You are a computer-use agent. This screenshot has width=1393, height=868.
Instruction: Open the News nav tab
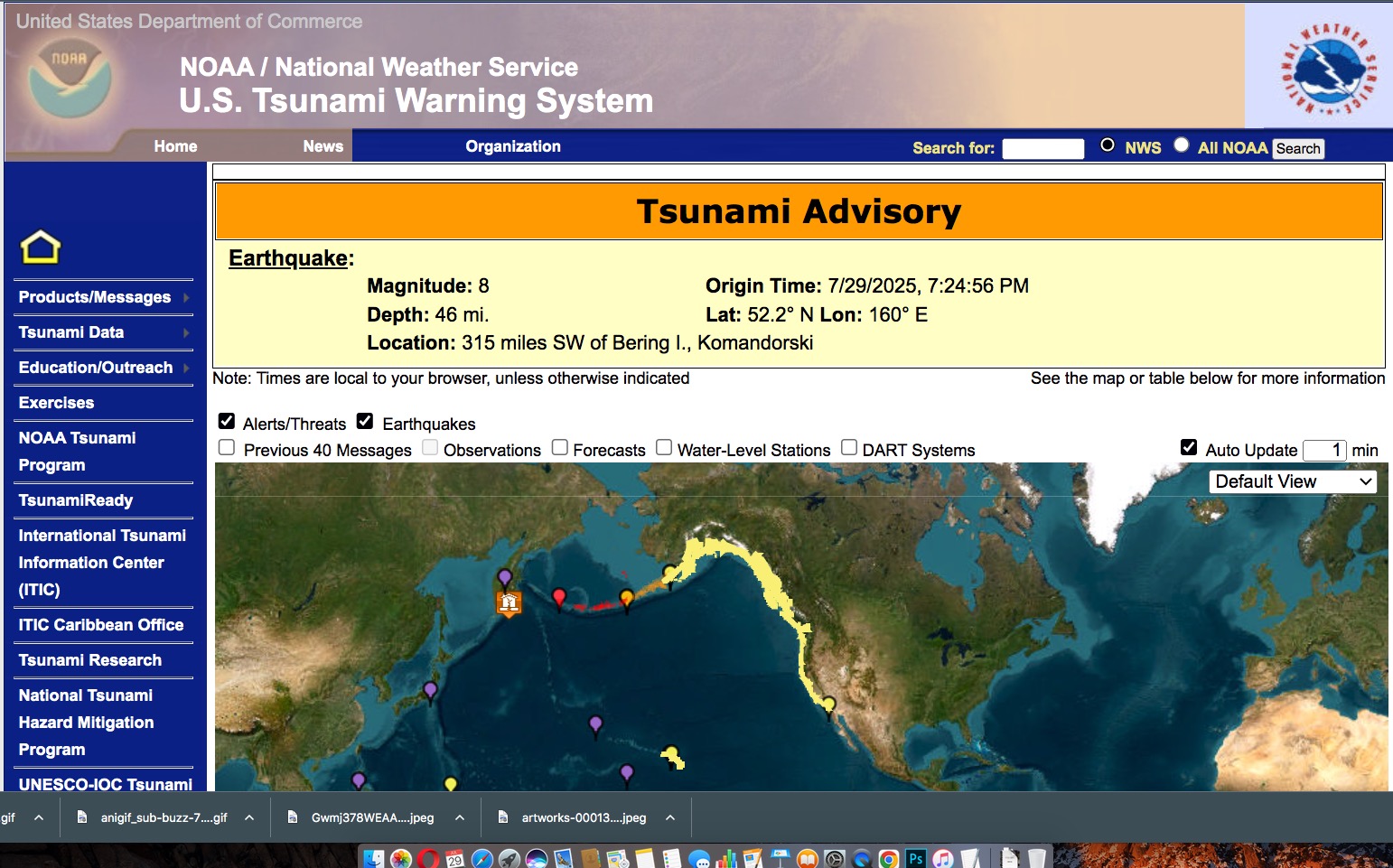point(323,146)
